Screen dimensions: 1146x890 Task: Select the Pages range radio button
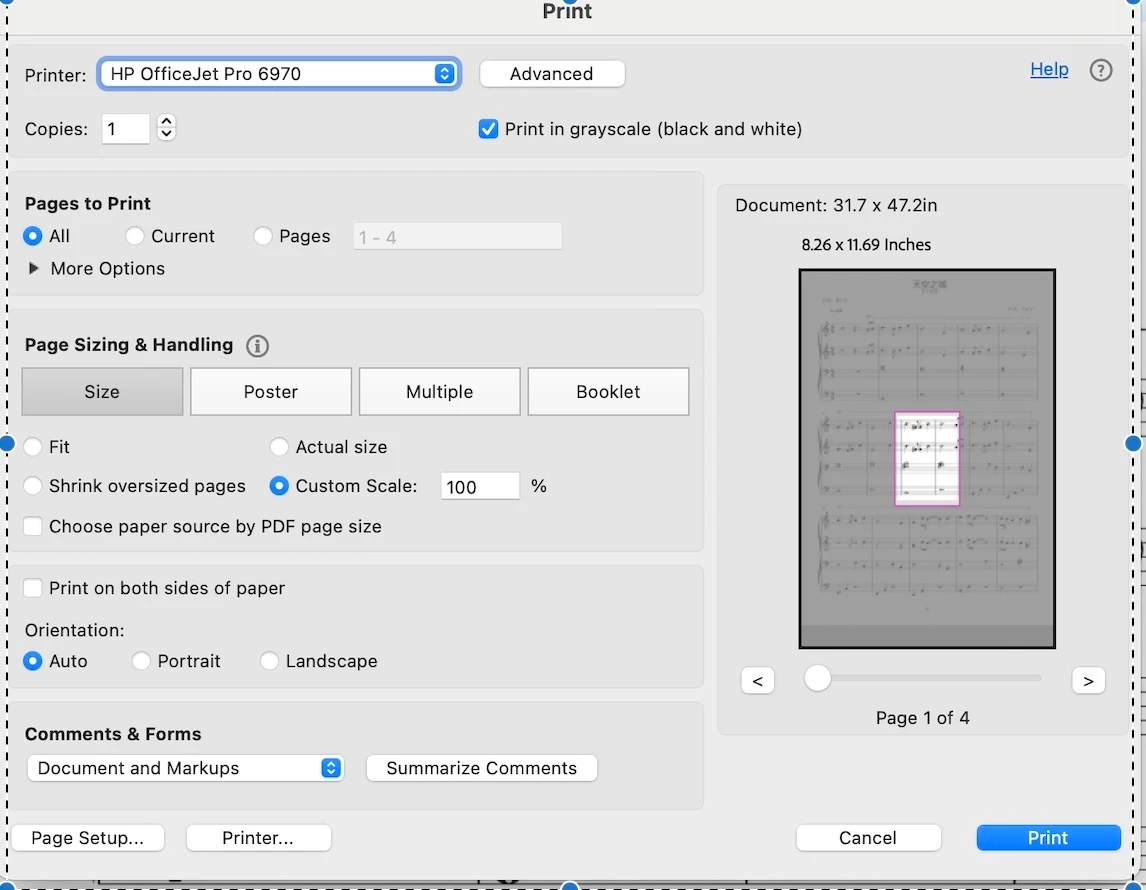(262, 236)
